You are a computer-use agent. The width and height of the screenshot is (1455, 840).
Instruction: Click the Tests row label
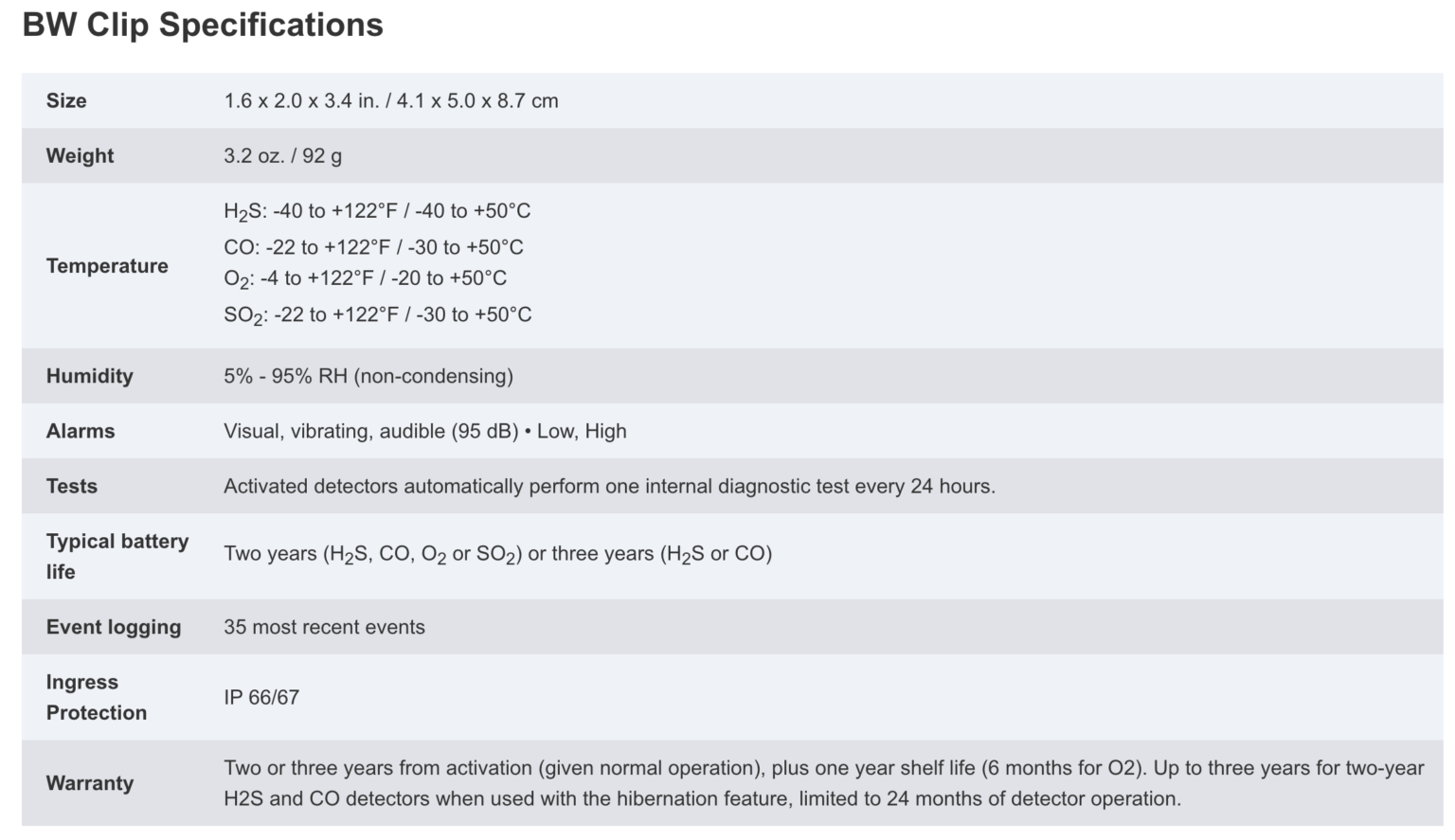click(72, 486)
